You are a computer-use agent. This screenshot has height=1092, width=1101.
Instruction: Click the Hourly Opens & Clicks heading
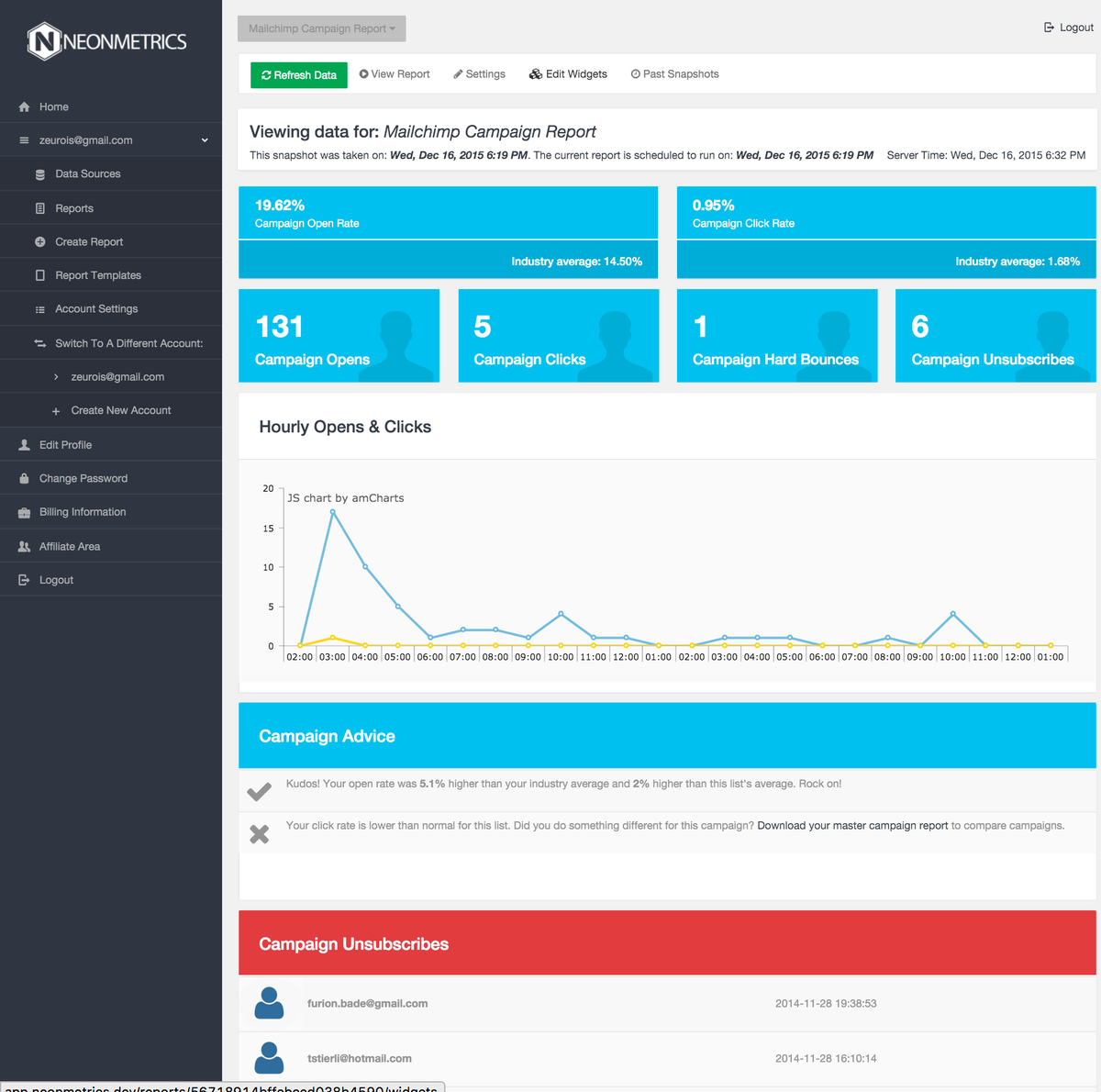pos(345,427)
